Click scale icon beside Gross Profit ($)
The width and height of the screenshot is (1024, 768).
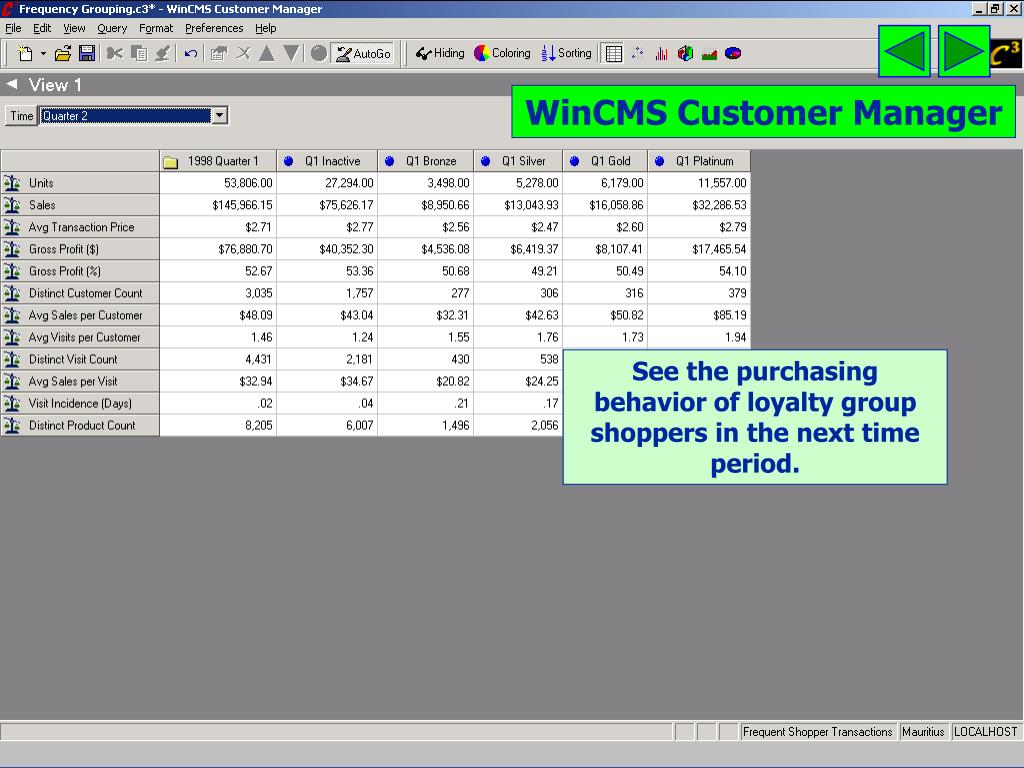point(12,249)
